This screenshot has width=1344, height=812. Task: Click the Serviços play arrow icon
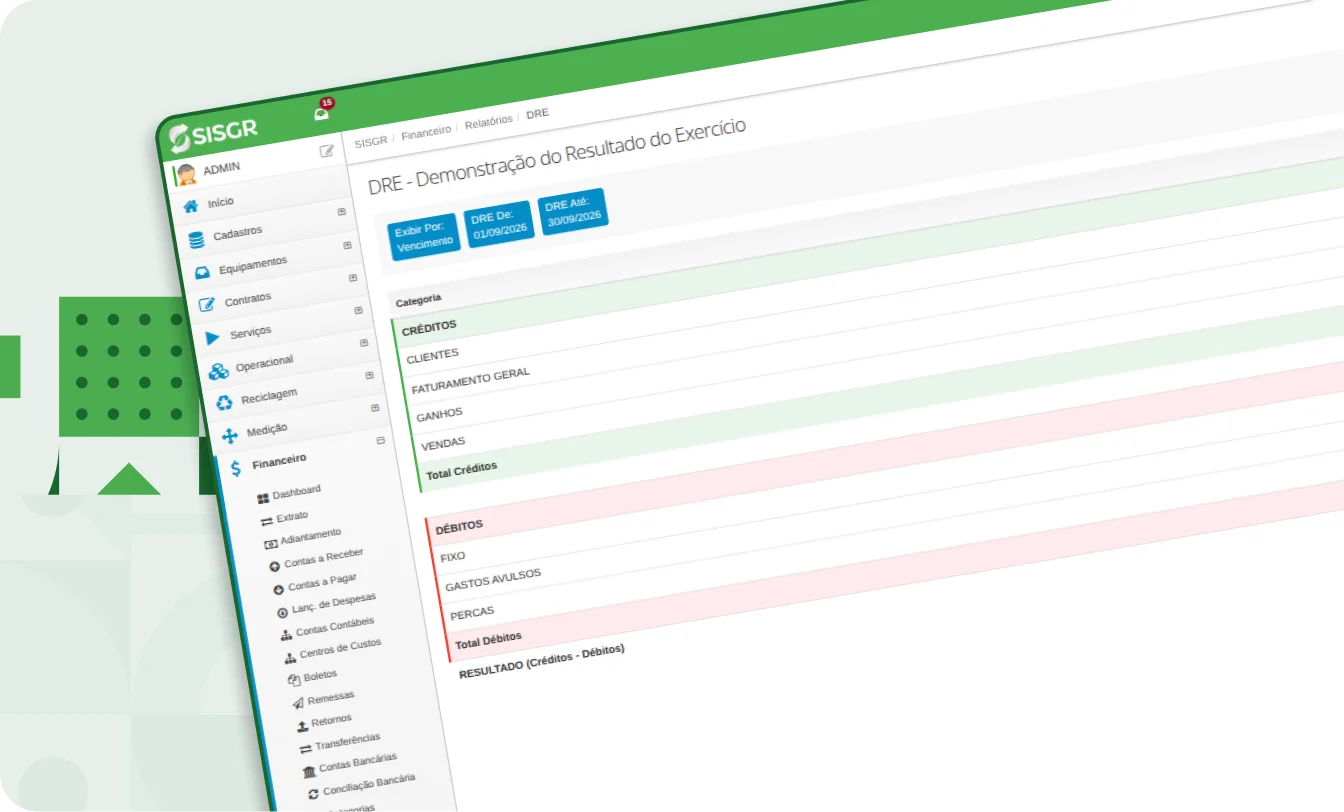[x=213, y=338]
